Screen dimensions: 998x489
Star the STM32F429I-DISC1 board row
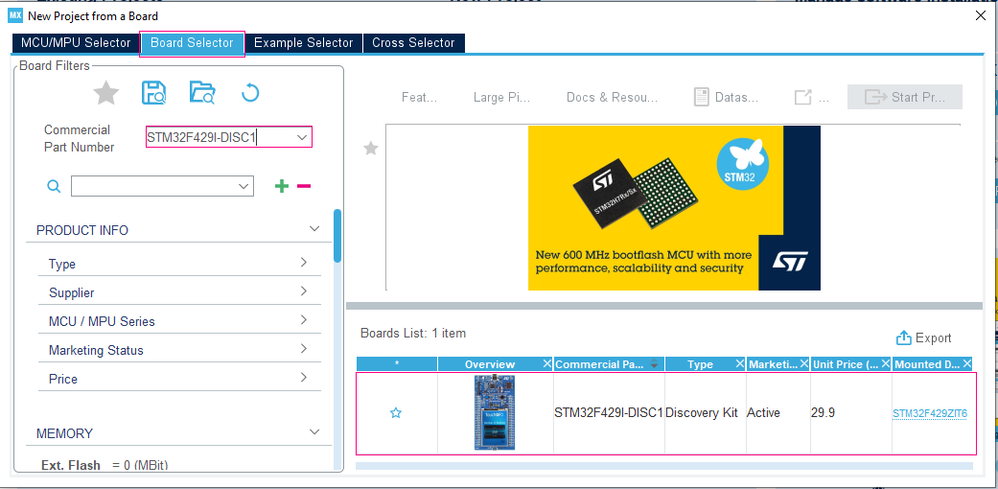click(396, 413)
